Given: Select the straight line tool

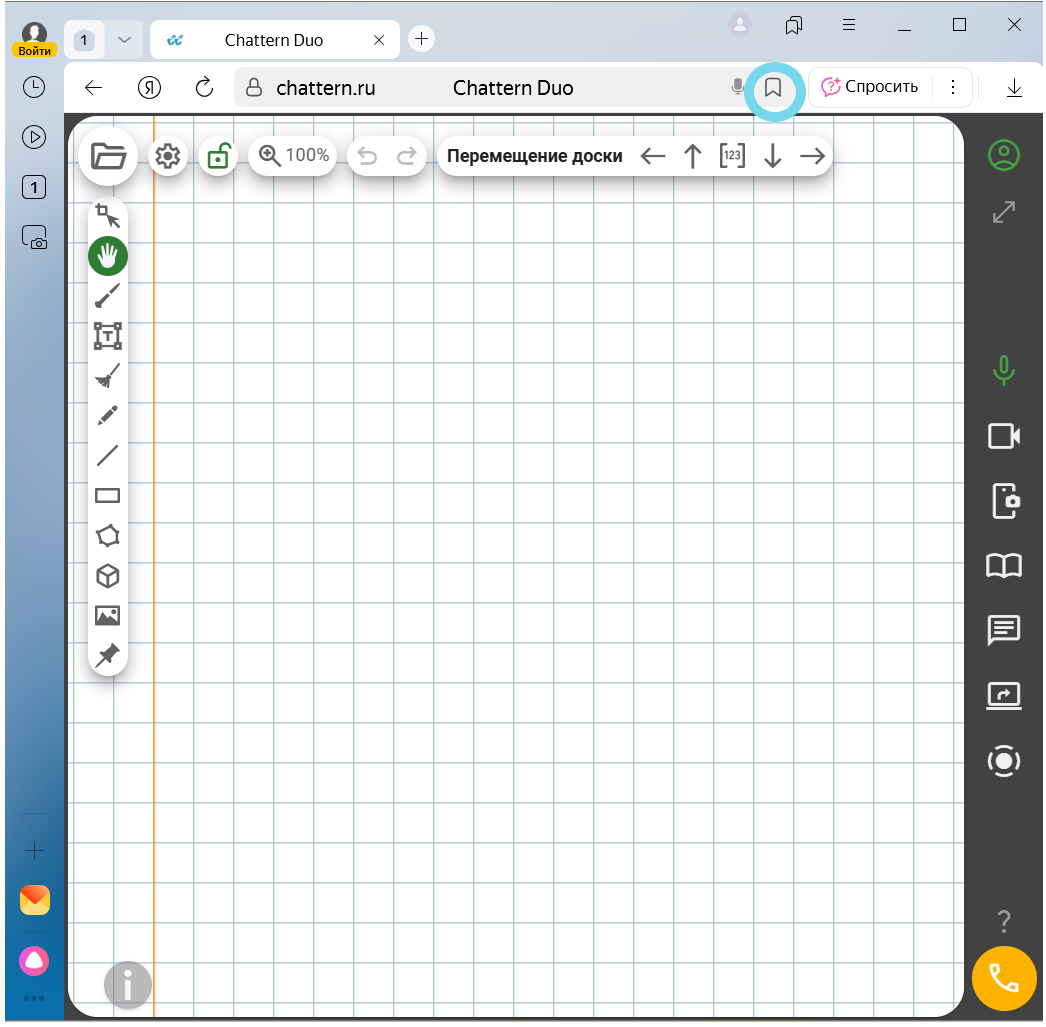Looking at the screenshot, I should pos(107,456).
